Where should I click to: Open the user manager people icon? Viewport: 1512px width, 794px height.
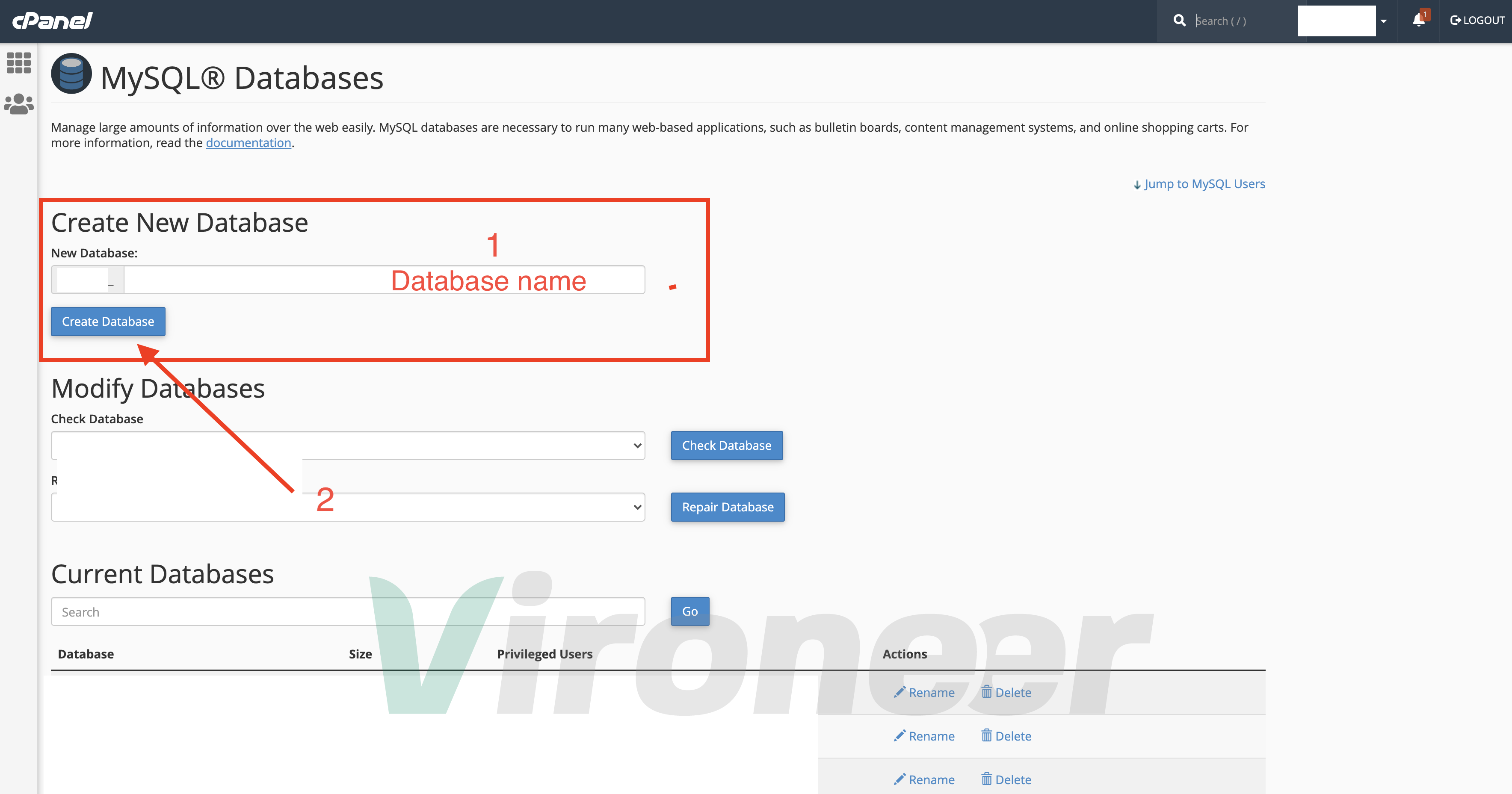tap(19, 104)
